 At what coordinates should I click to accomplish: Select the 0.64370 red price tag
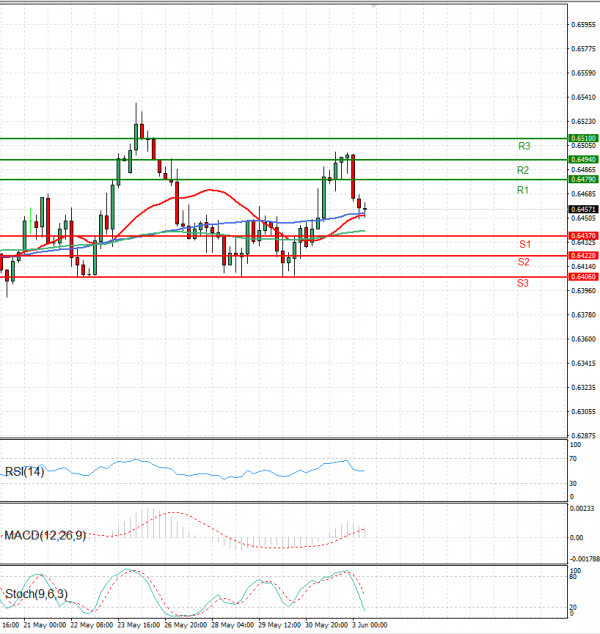click(x=583, y=236)
